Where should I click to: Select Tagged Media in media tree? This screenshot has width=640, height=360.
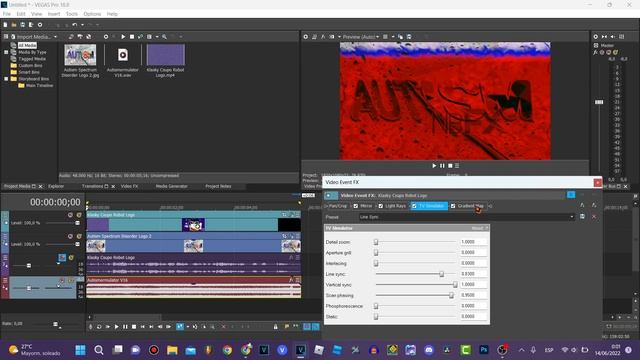[x=32, y=59]
